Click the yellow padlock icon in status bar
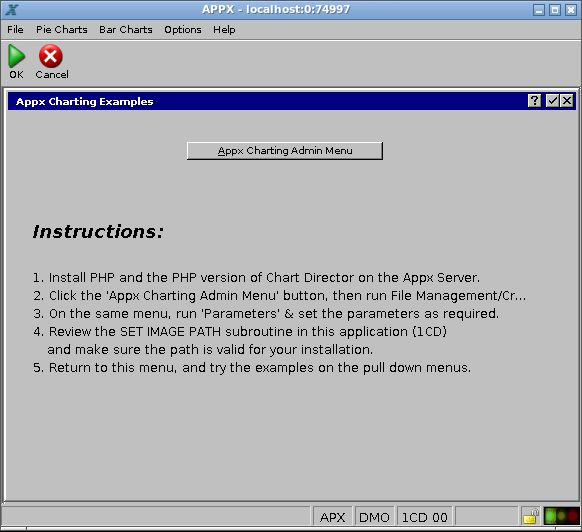The width and height of the screenshot is (582, 532). click(530, 516)
